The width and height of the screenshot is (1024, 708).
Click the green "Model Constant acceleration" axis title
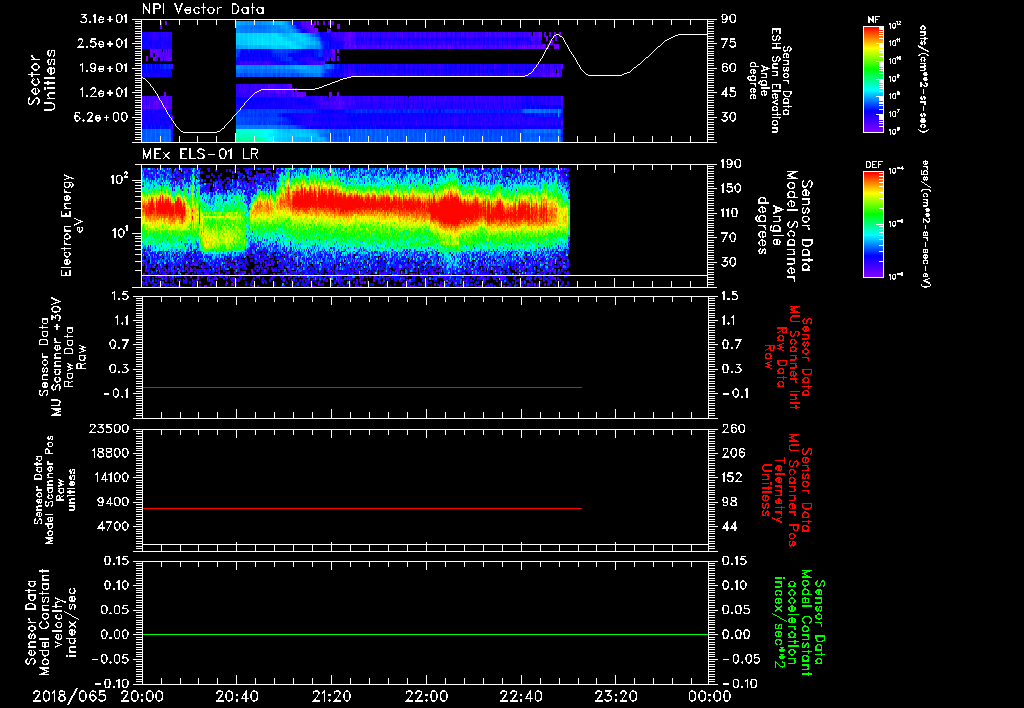tap(800, 624)
